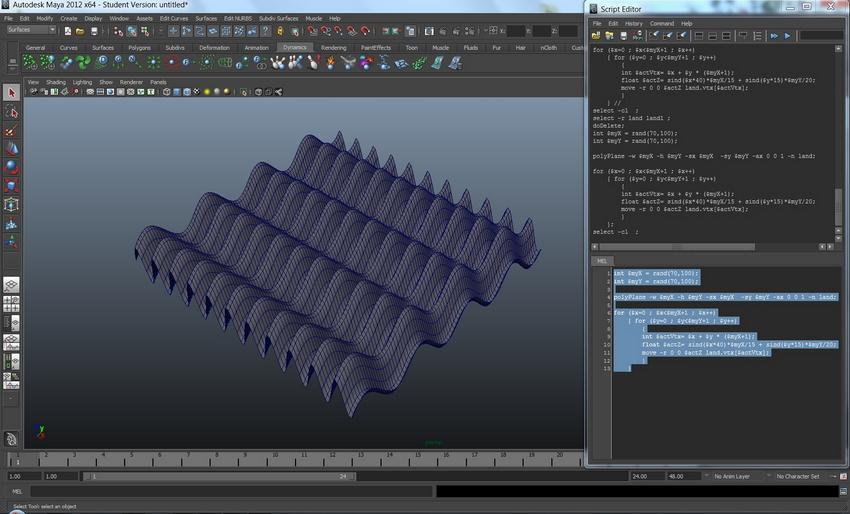Click Execute All double-arrow in Script Editor

773,36
